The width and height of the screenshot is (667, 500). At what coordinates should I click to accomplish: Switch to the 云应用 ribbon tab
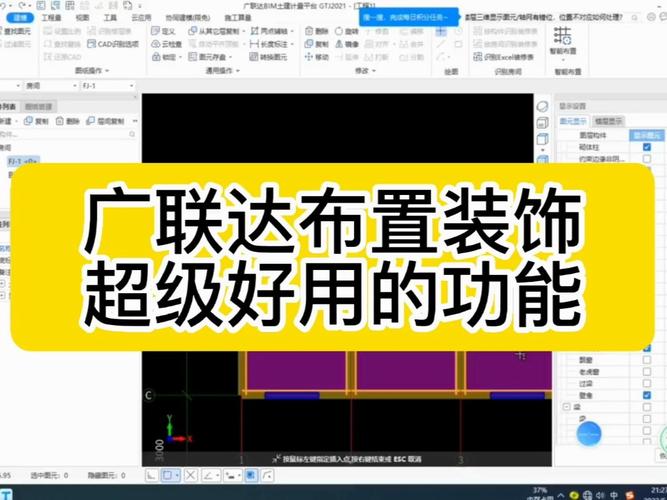pyautogui.click(x=141, y=17)
